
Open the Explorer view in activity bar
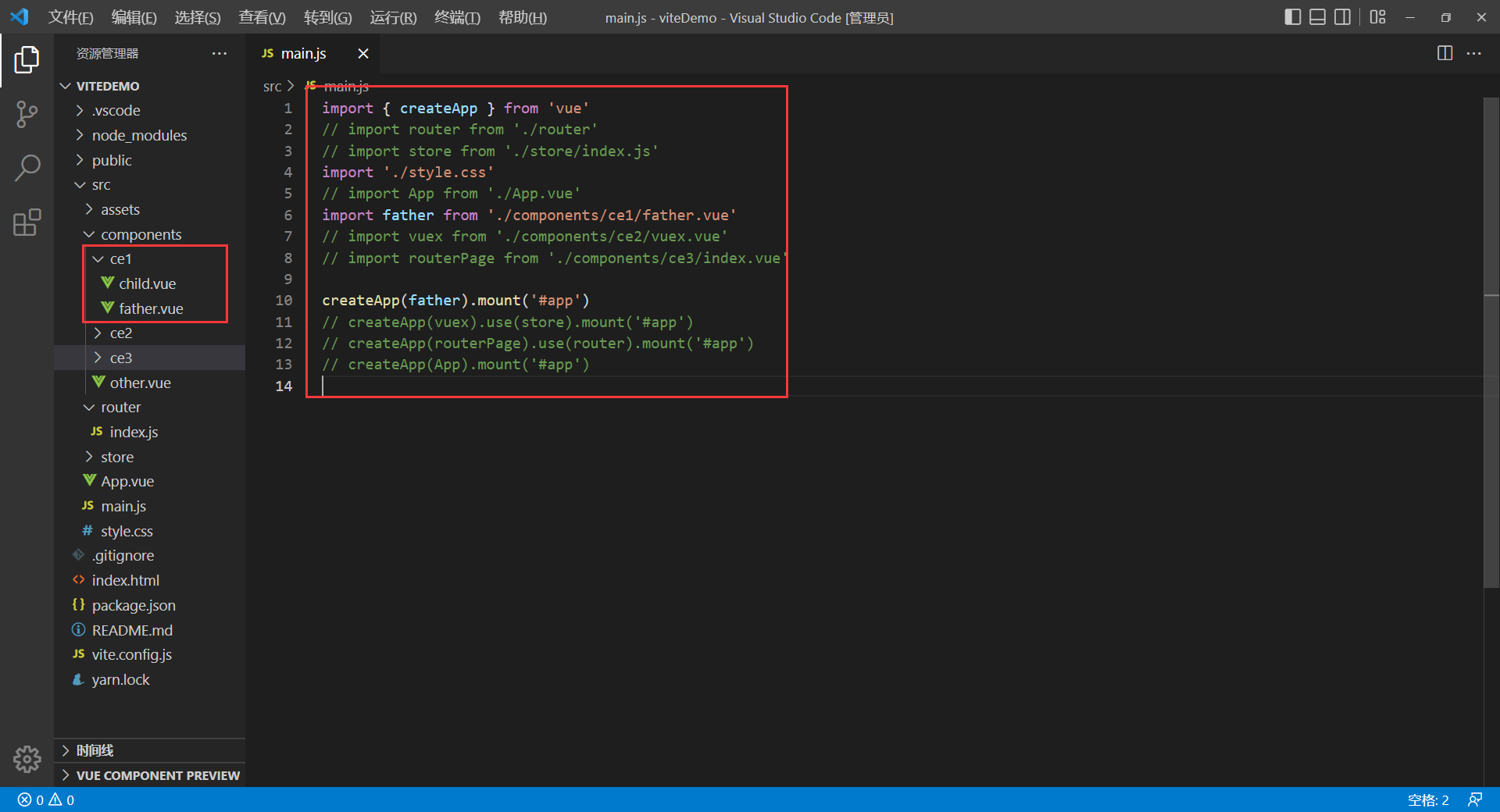[x=27, y=59]
